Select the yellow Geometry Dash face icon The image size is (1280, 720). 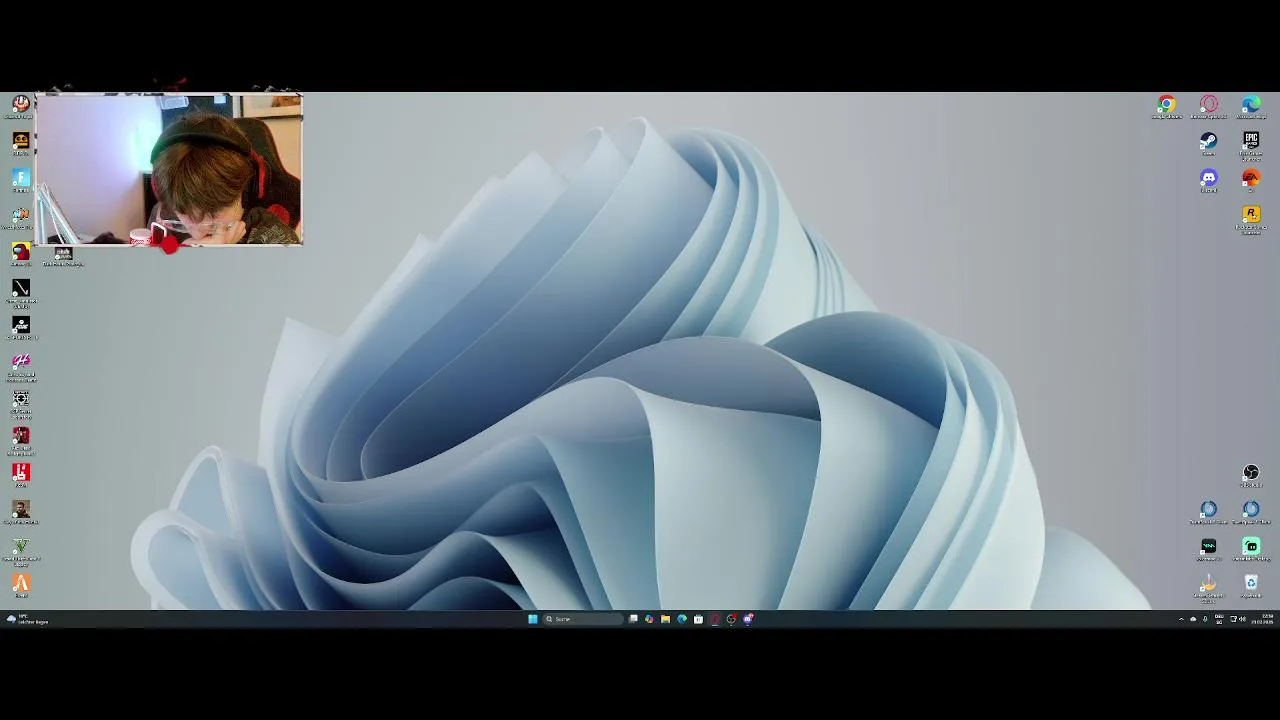pos(21,141)
